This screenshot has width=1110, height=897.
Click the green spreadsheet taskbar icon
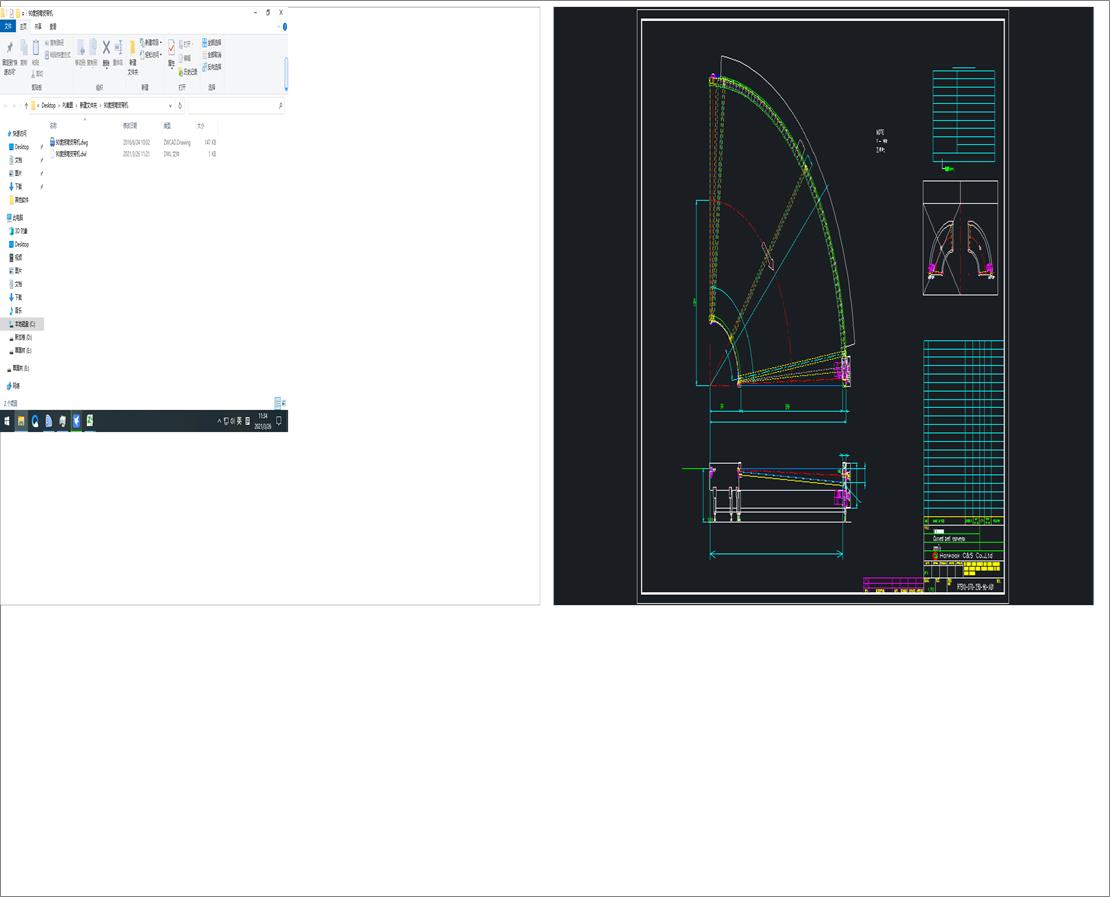[x=90, y=421]
